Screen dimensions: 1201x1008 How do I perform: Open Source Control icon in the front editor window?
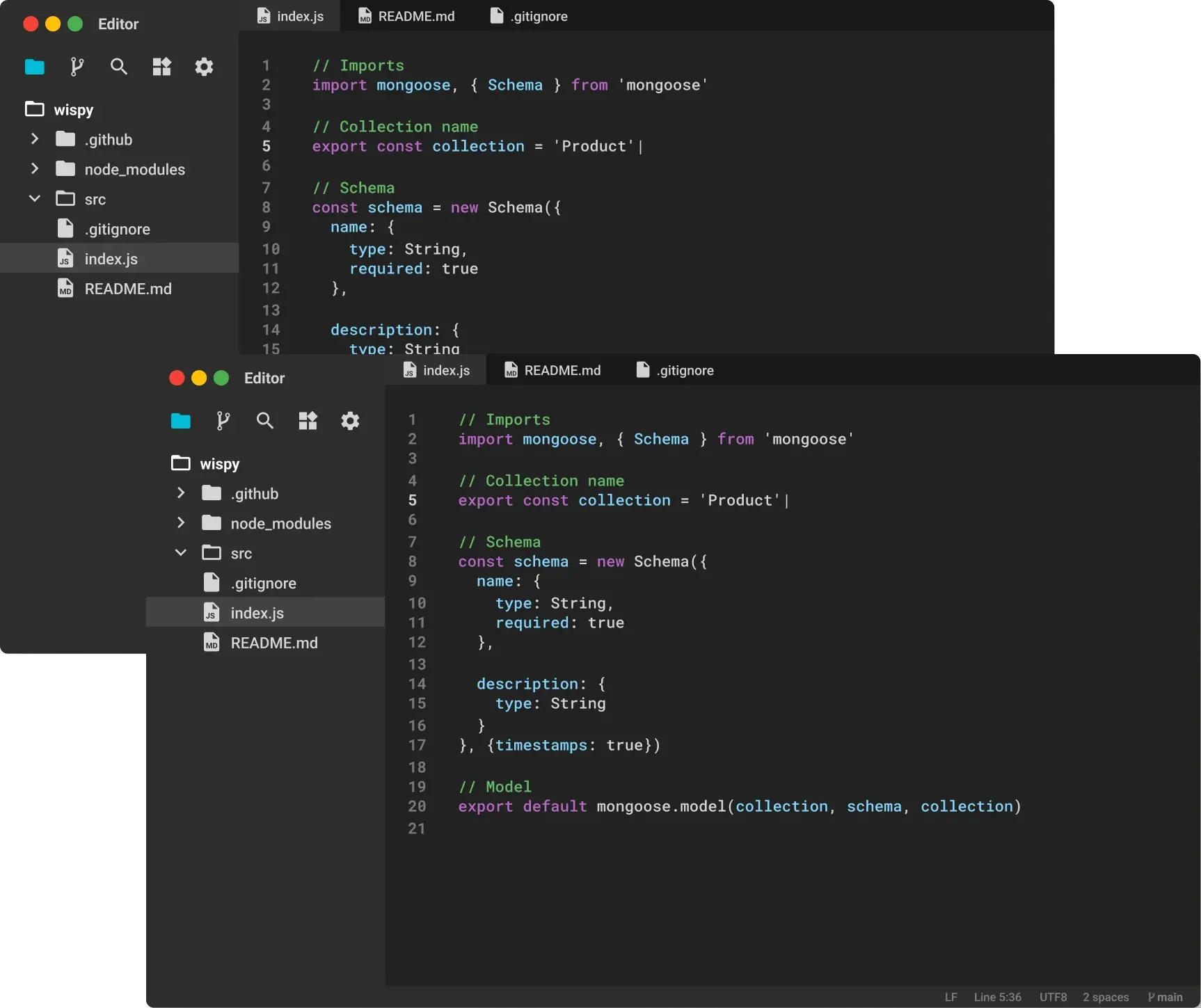[223, 421]
